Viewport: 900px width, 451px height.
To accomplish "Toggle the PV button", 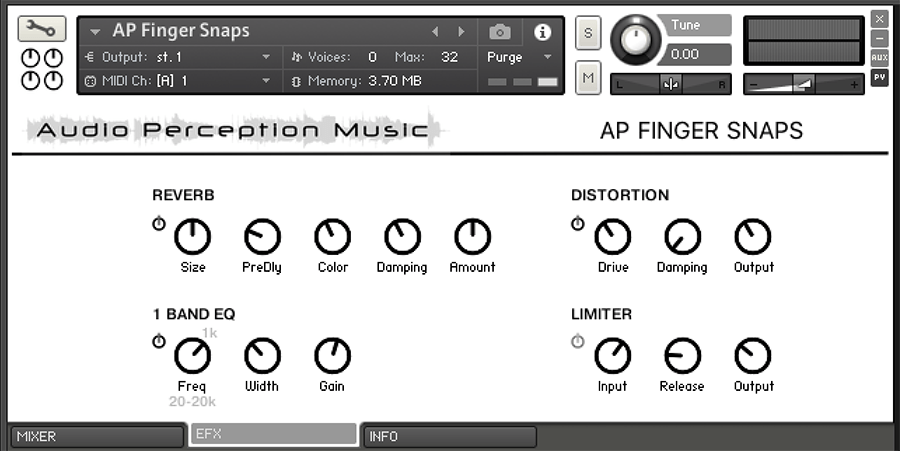I will pos(879,77).
